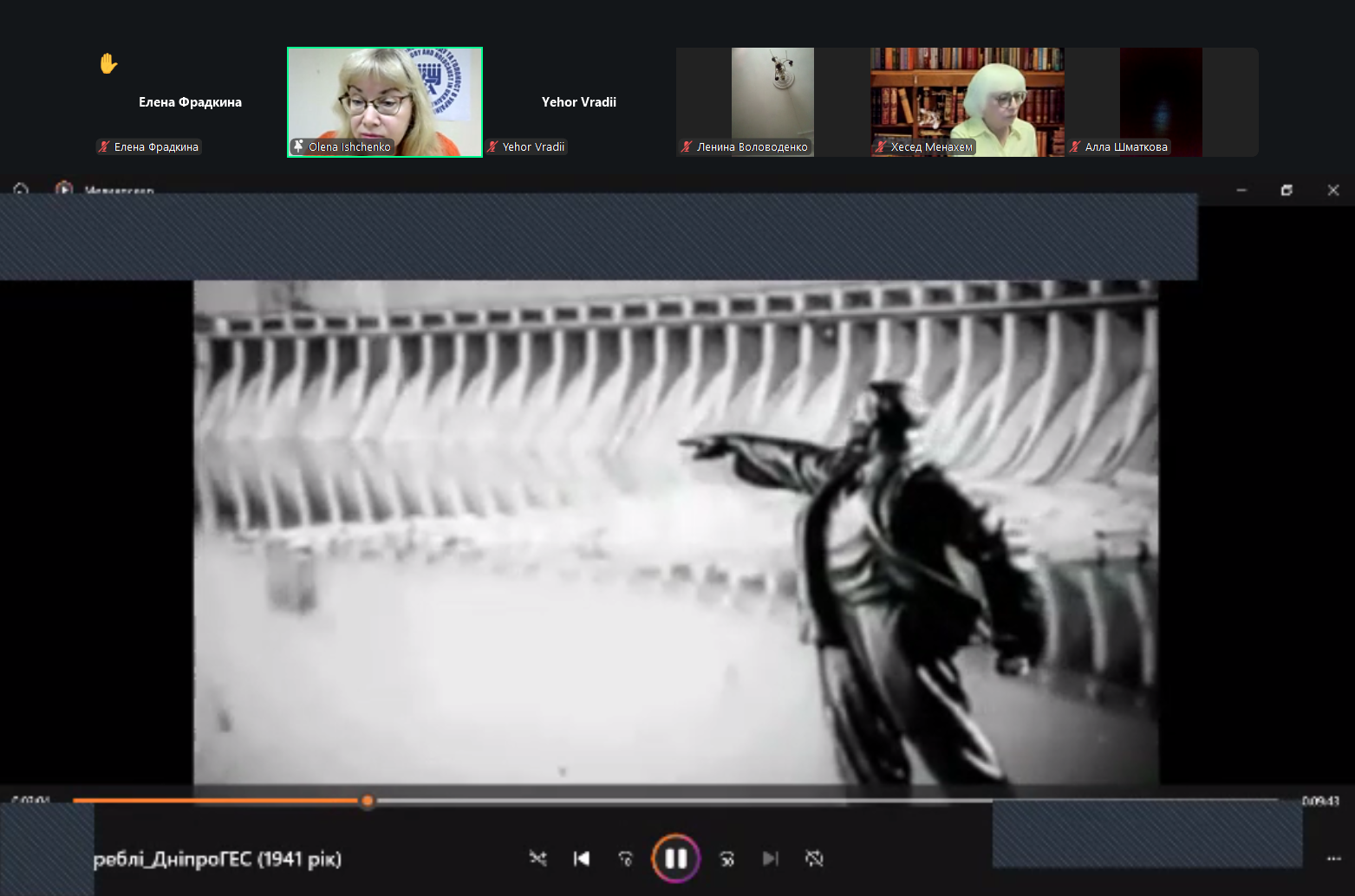
Task: Select Ленина Воловоденко's video tile
Action: [773, 102]
